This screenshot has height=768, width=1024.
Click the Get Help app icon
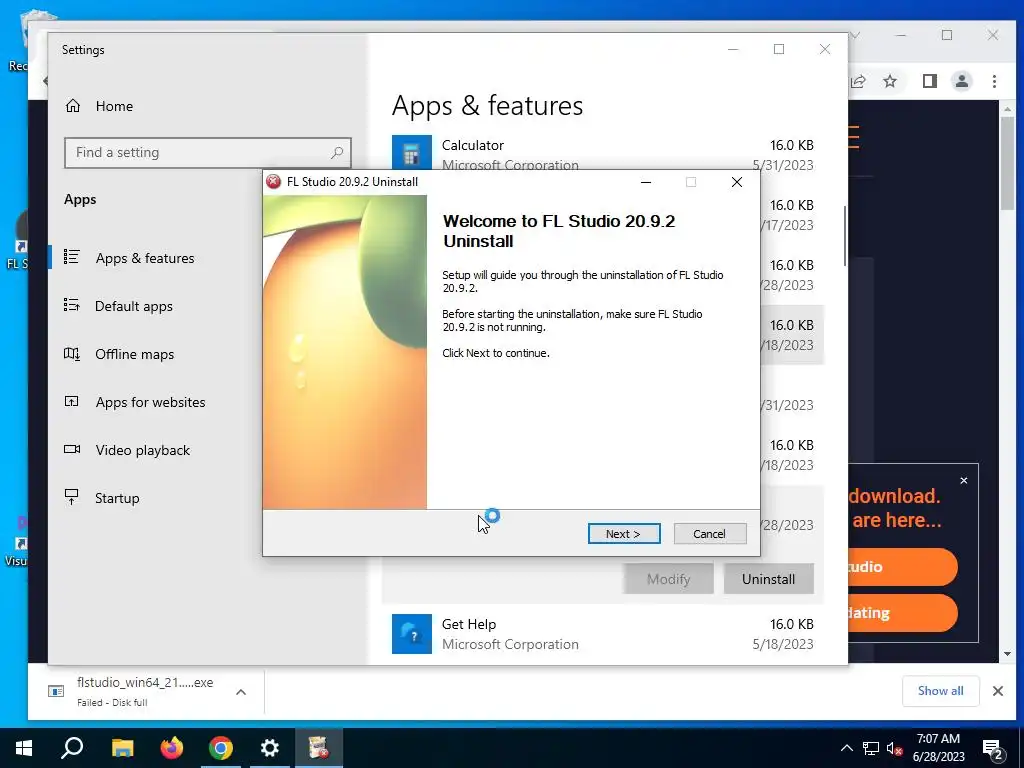click(411, 633)
